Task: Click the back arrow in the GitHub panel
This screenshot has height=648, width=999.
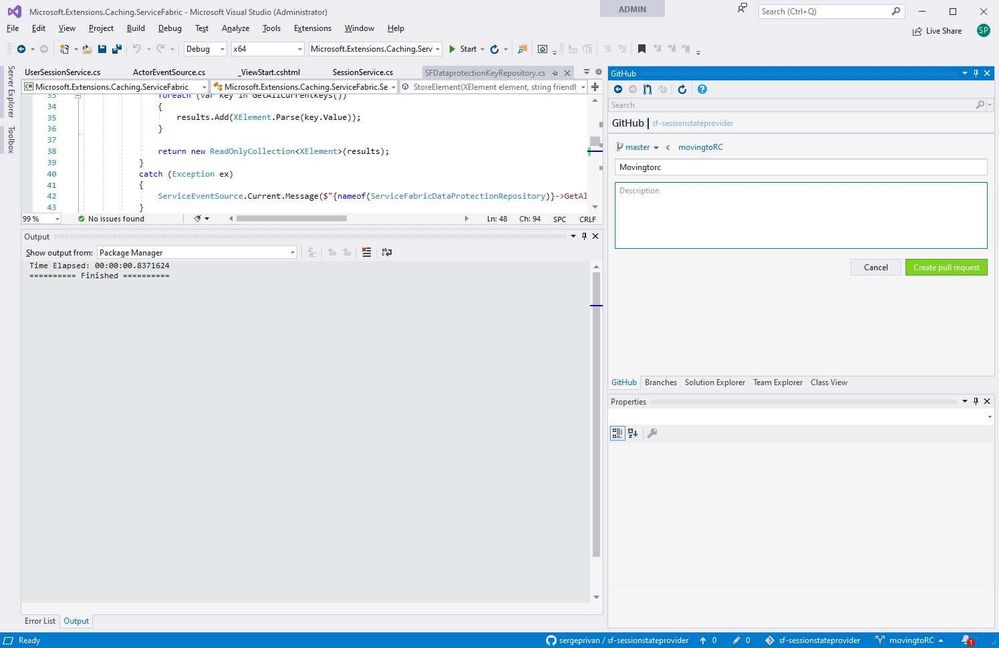Action: click(x=618, y=89)
